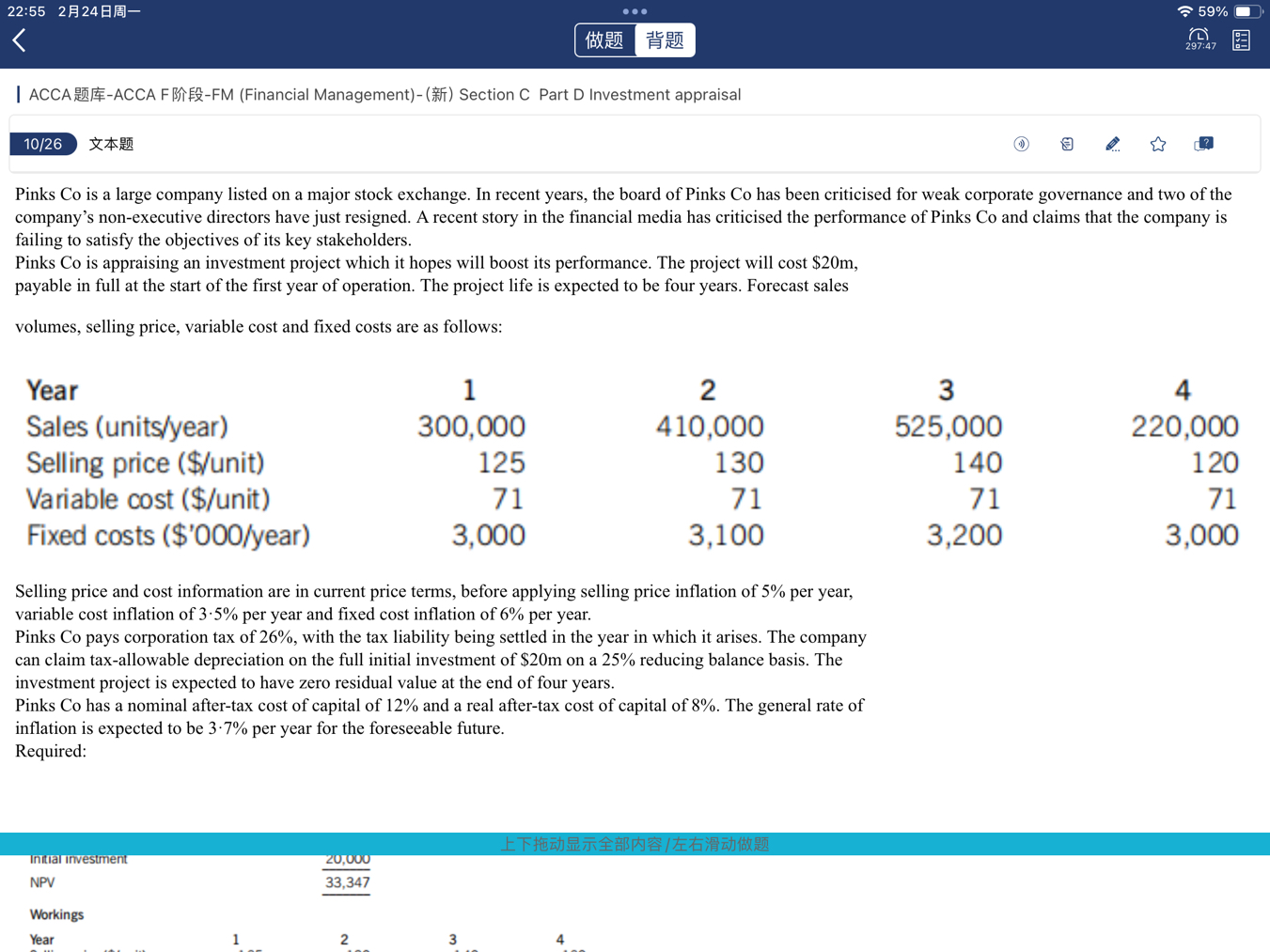
Task: Tap the 2月24日周一 date
Action: [99, 11]
